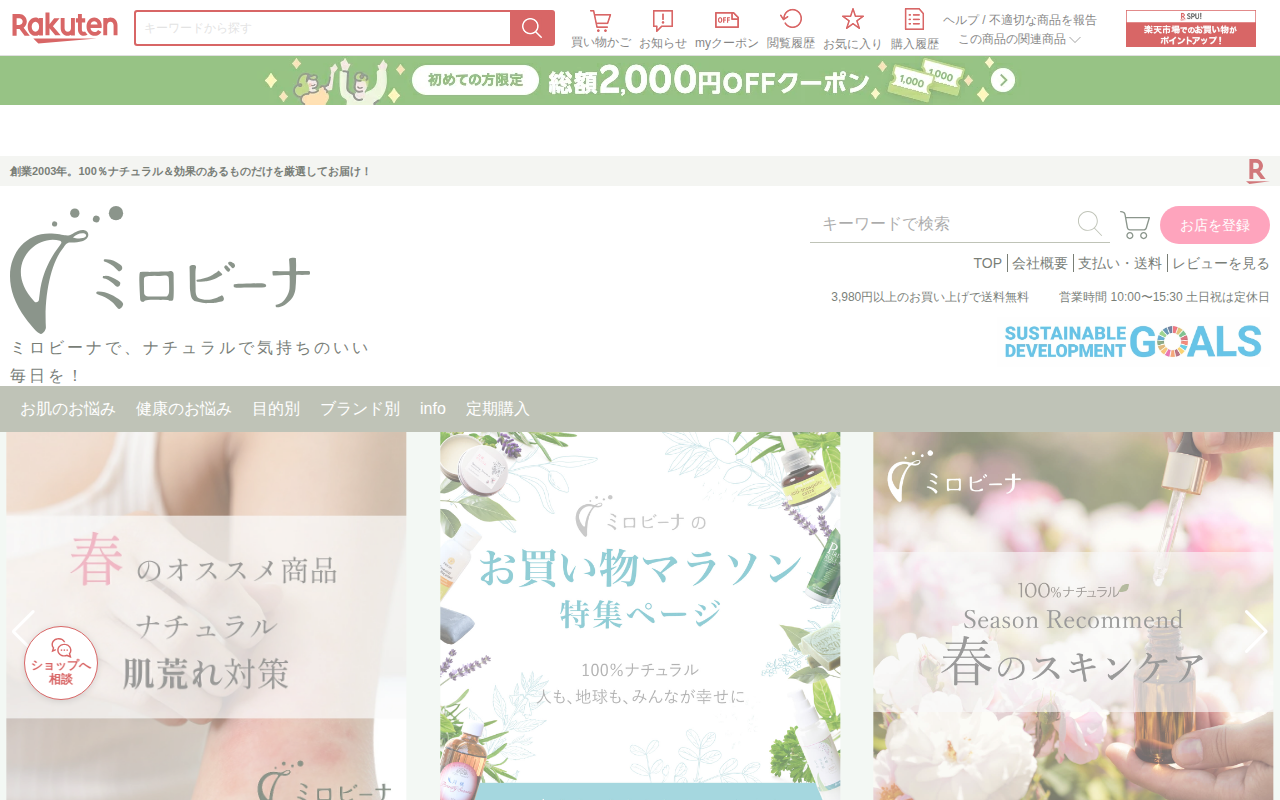Focus the Rakuten keyword search field
This screenshot has width=1280, height=800.
click(322, 28)
